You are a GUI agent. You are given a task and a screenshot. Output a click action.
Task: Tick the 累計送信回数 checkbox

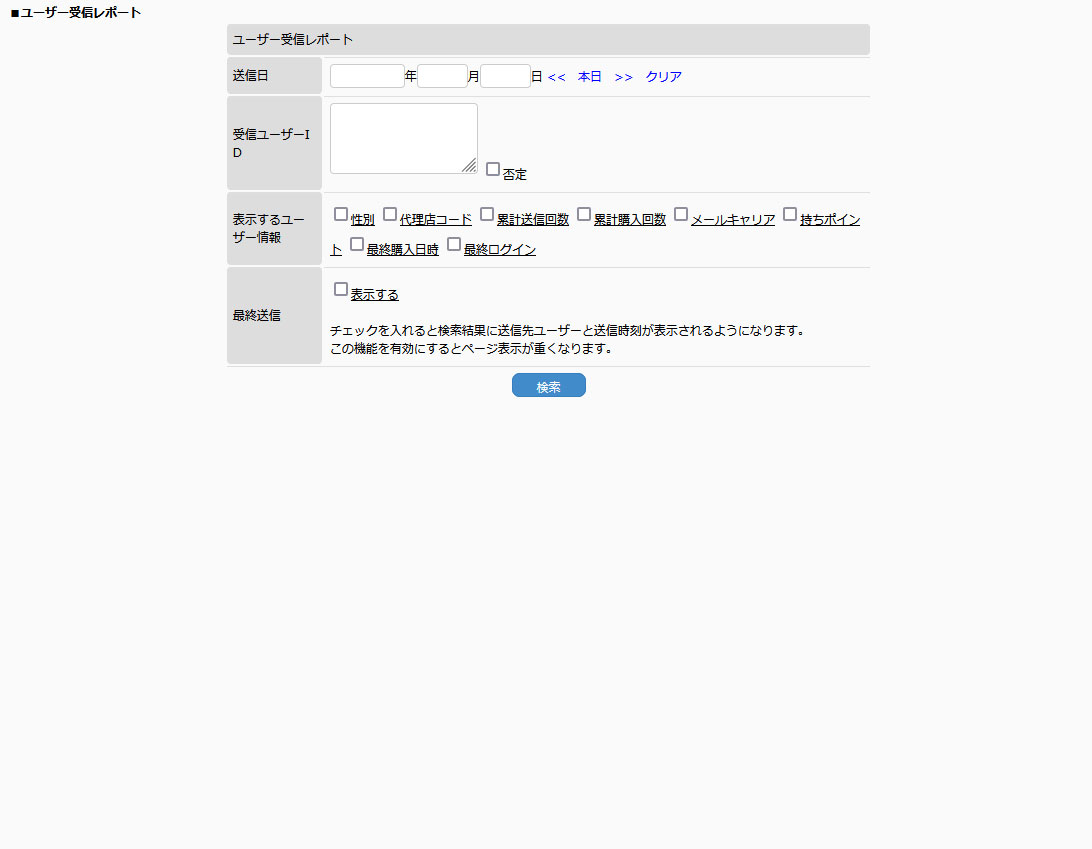click(487, 214)
